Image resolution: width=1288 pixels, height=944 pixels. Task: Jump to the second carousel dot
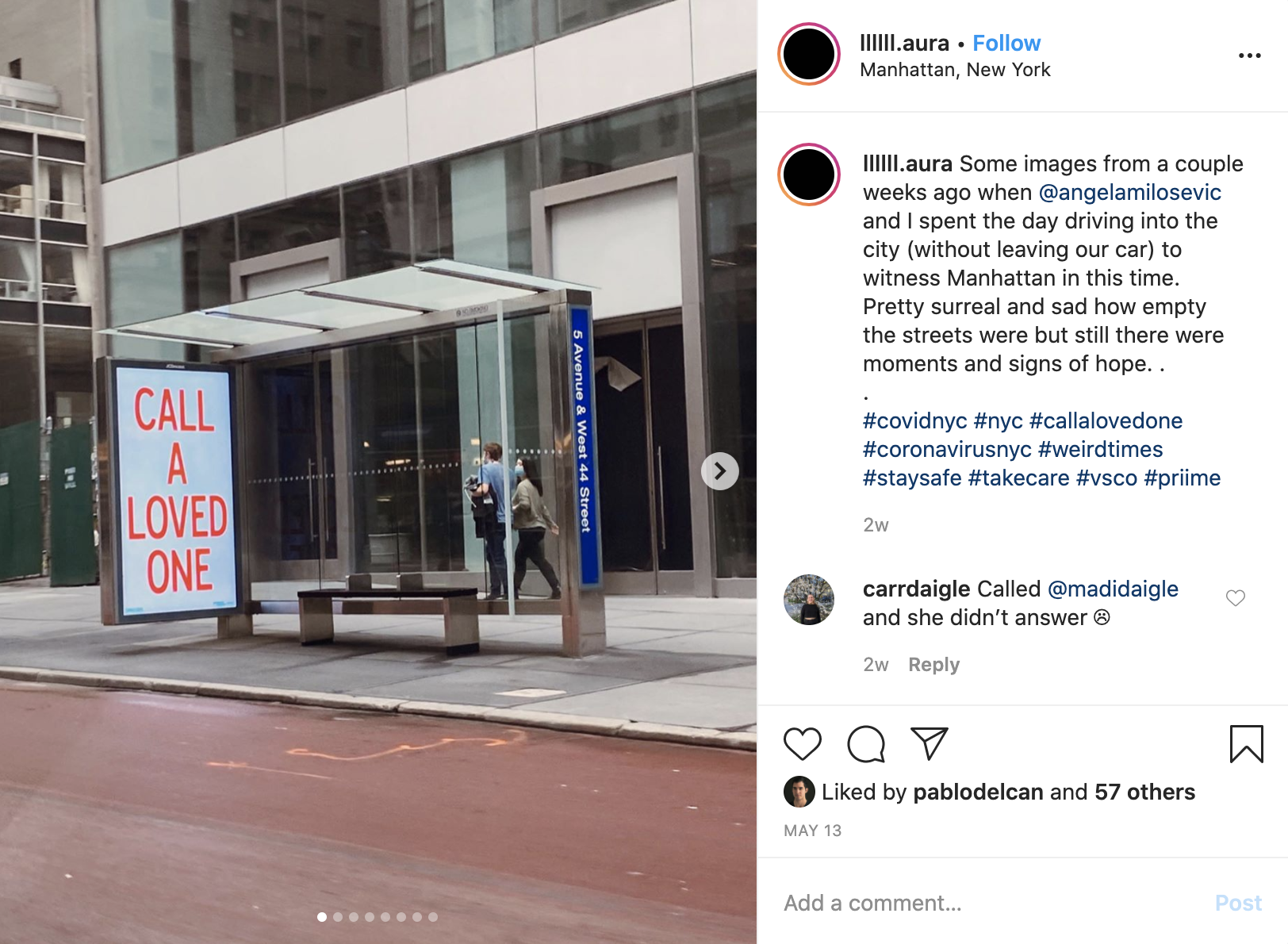[338, 917]
